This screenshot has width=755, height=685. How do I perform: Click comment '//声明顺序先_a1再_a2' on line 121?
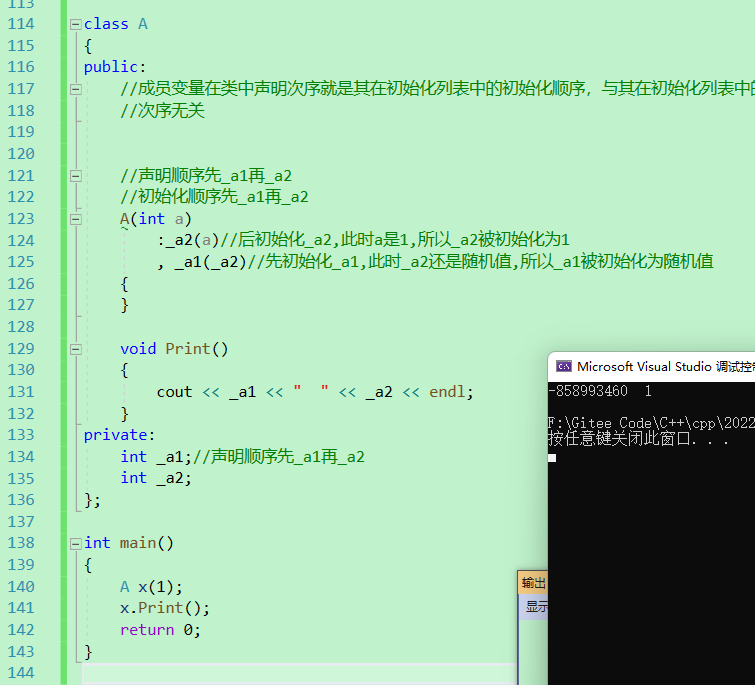click(x=206, y=176)
